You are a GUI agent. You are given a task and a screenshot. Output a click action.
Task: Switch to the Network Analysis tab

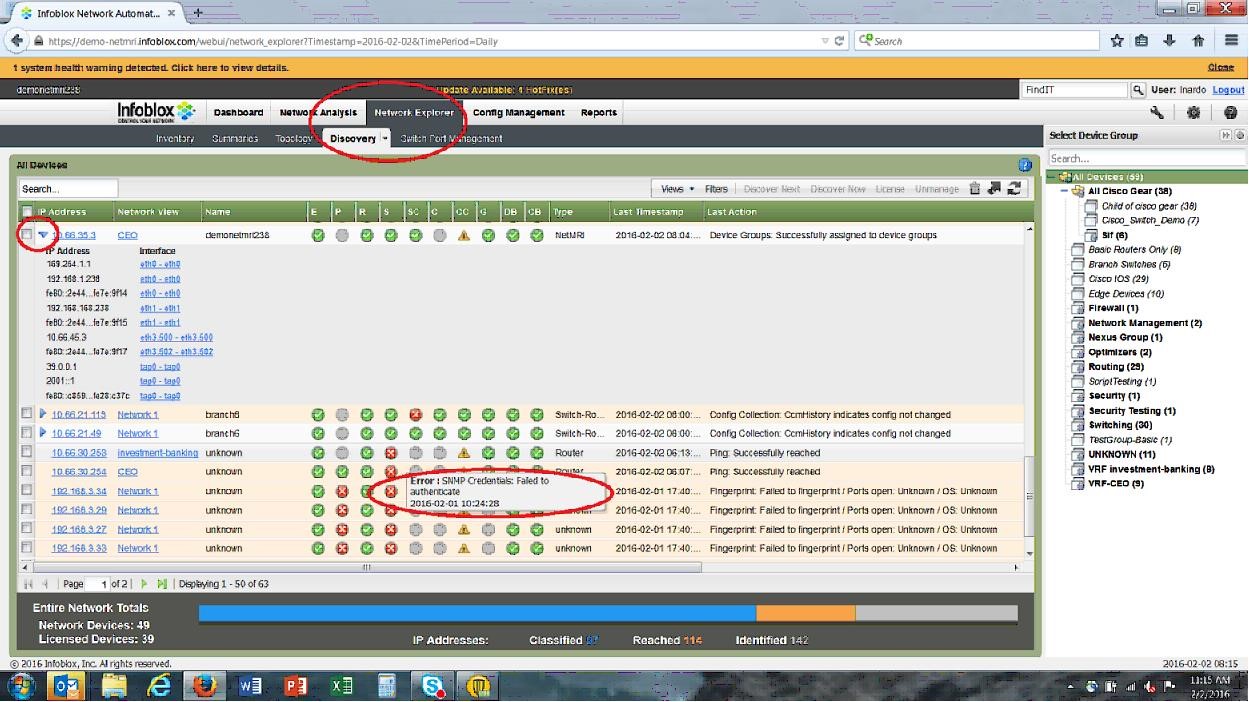[319, 112]
